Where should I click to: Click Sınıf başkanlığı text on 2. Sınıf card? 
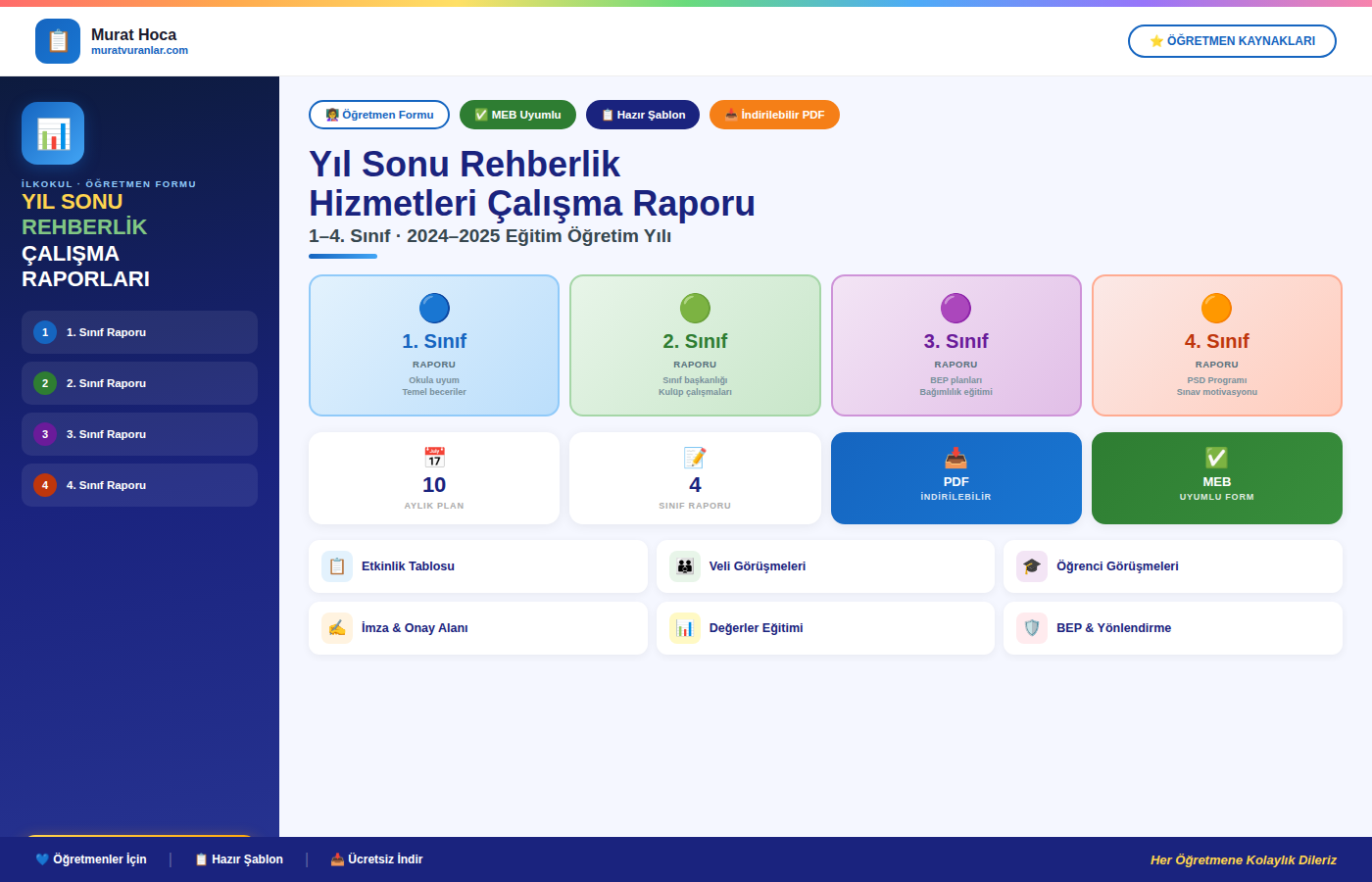(x=695, y=380)
